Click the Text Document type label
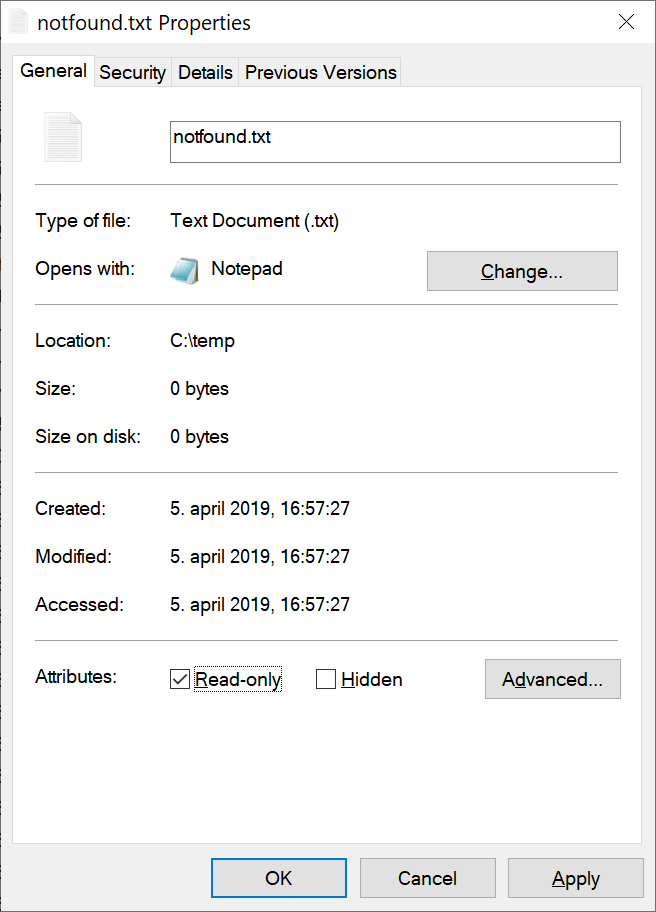The image size is (656, 912). pos(254,220)
